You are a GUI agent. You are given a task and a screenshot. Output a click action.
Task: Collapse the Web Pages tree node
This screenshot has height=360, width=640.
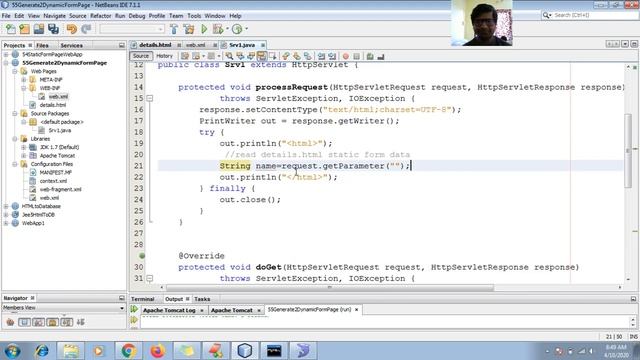point(15,71)
